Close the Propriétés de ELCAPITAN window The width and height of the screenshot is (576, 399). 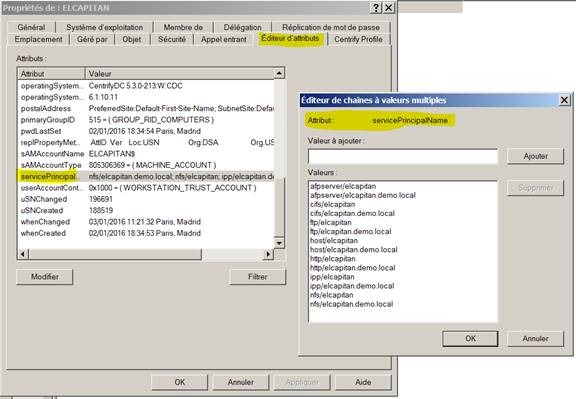pos(389,8)
